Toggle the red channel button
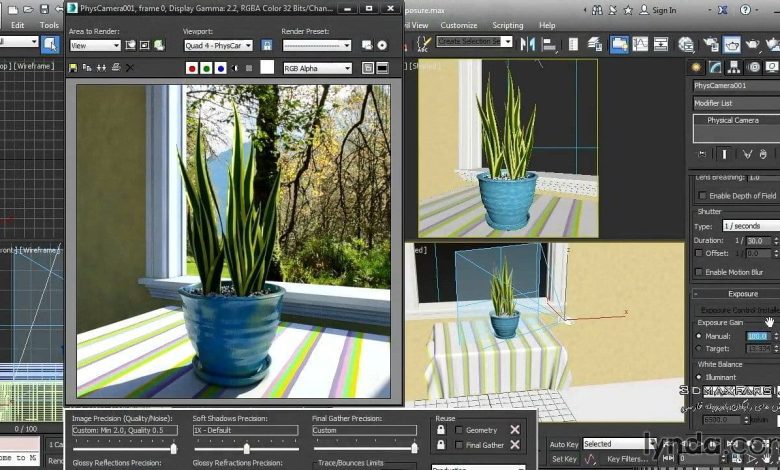 (x=191, y=68)
